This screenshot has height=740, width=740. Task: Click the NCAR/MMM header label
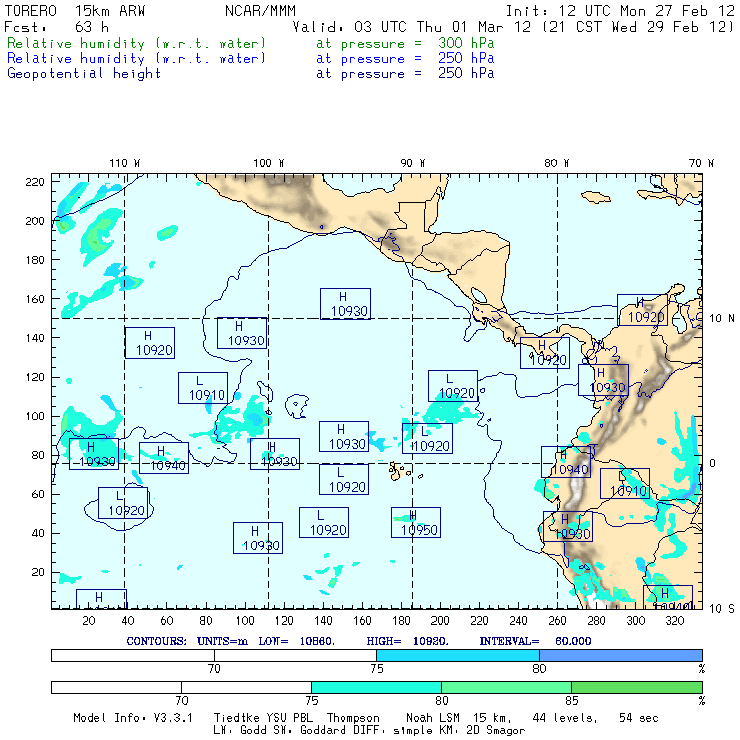coord(259,10)
